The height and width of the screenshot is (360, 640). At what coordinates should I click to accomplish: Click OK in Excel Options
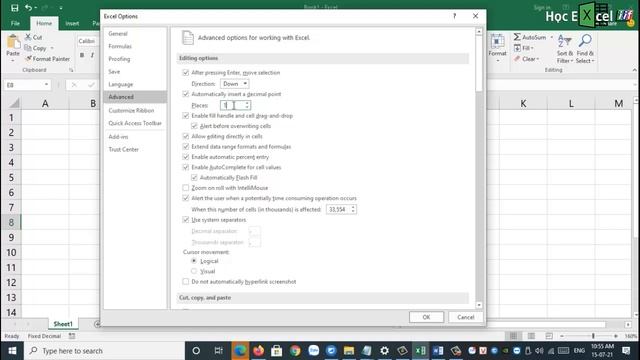point(426,317)
